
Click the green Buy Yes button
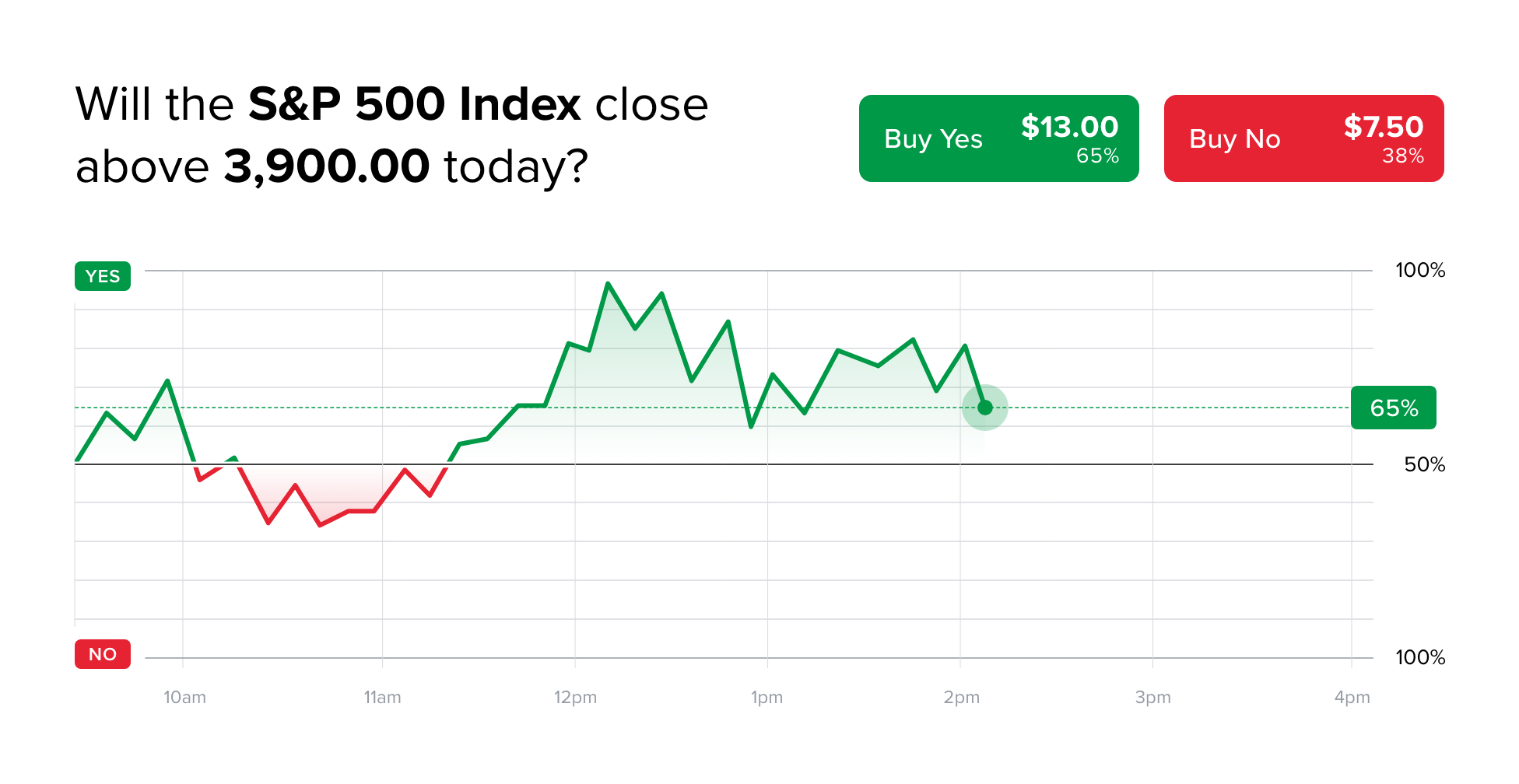click(998, 138)
